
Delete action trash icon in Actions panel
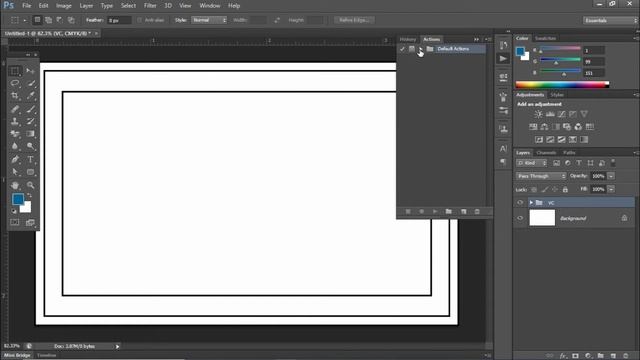(x=477, y=211)
